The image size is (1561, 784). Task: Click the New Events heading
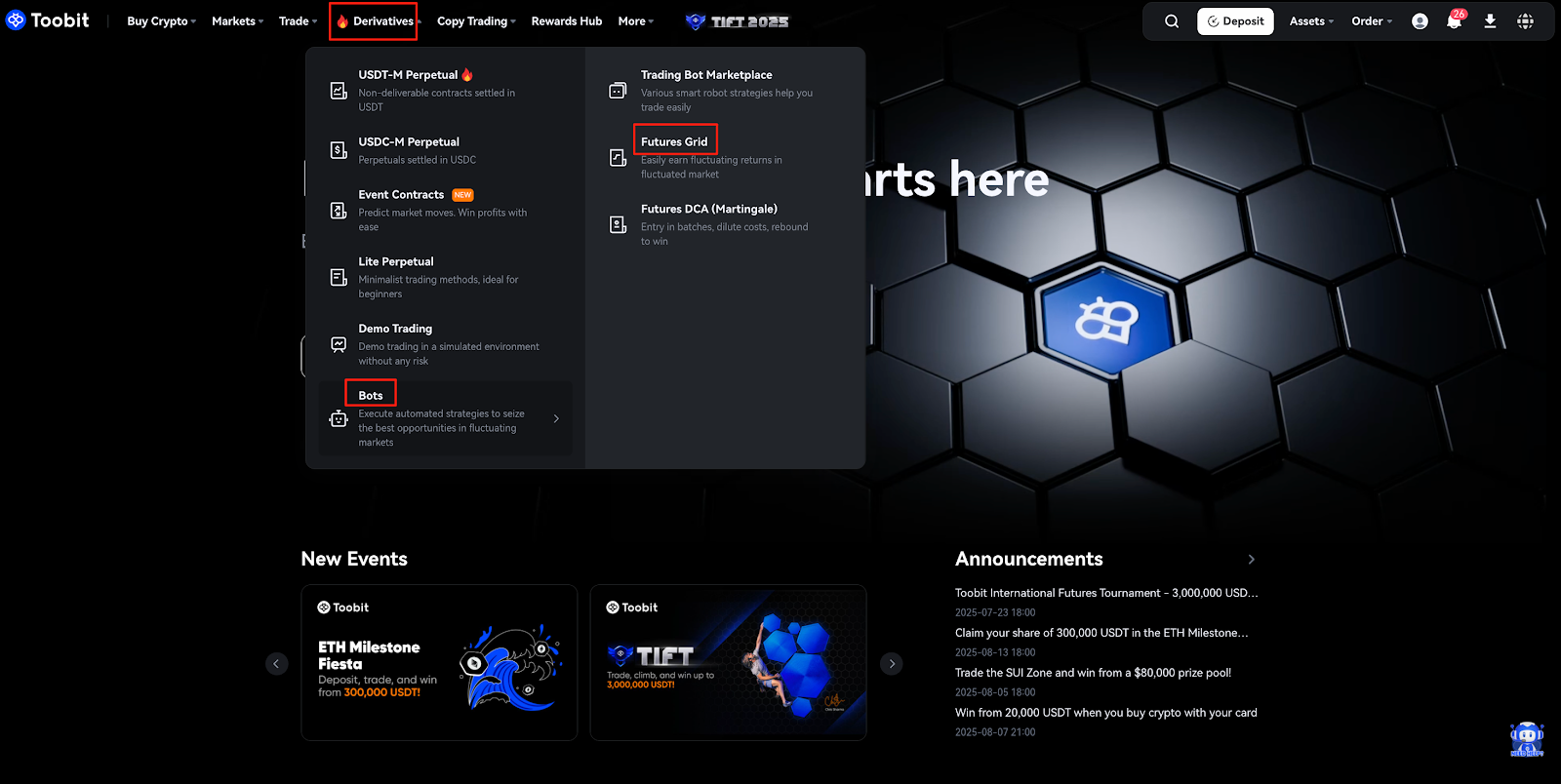point(354,559)
